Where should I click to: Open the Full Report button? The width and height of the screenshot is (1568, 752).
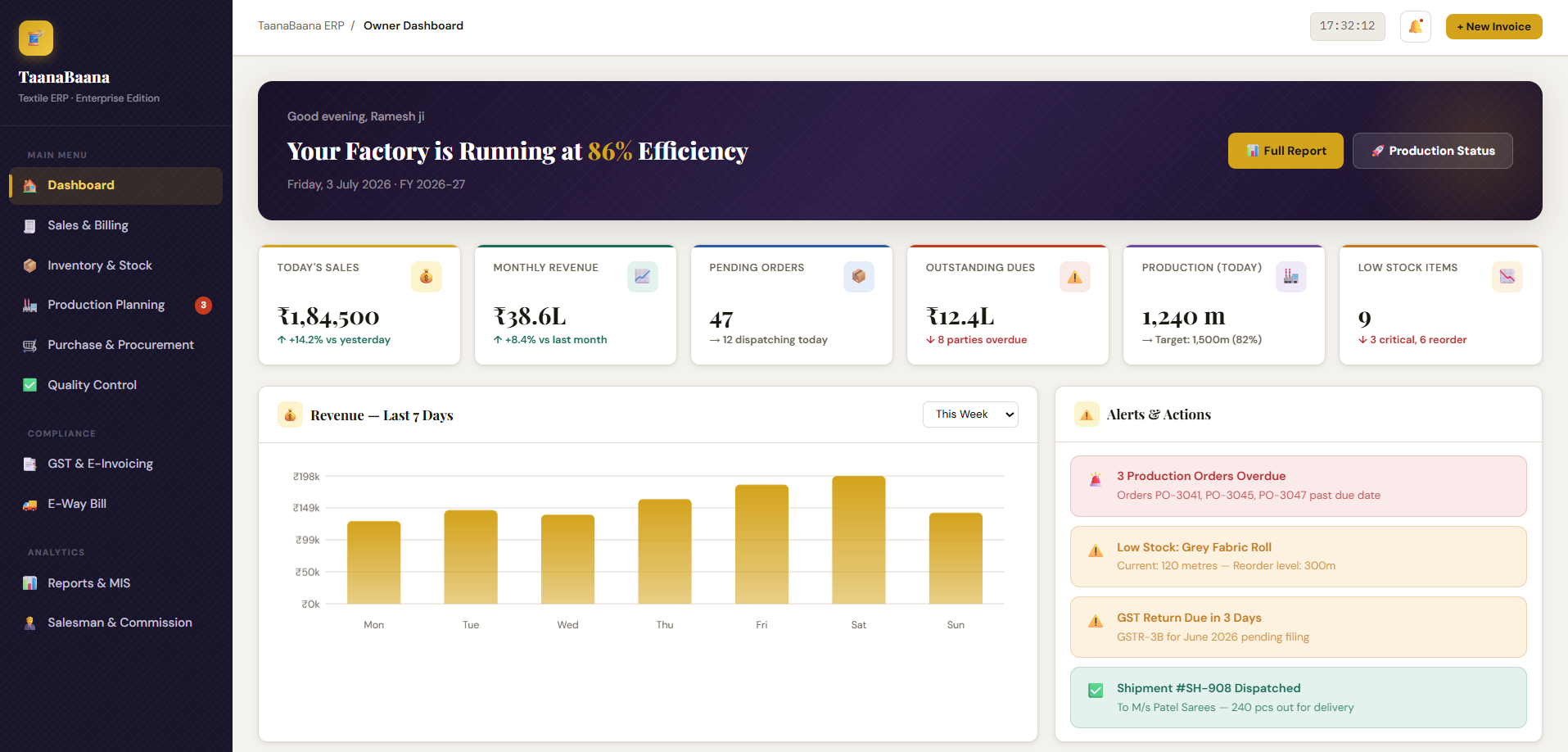click(x=1286, y=151)
